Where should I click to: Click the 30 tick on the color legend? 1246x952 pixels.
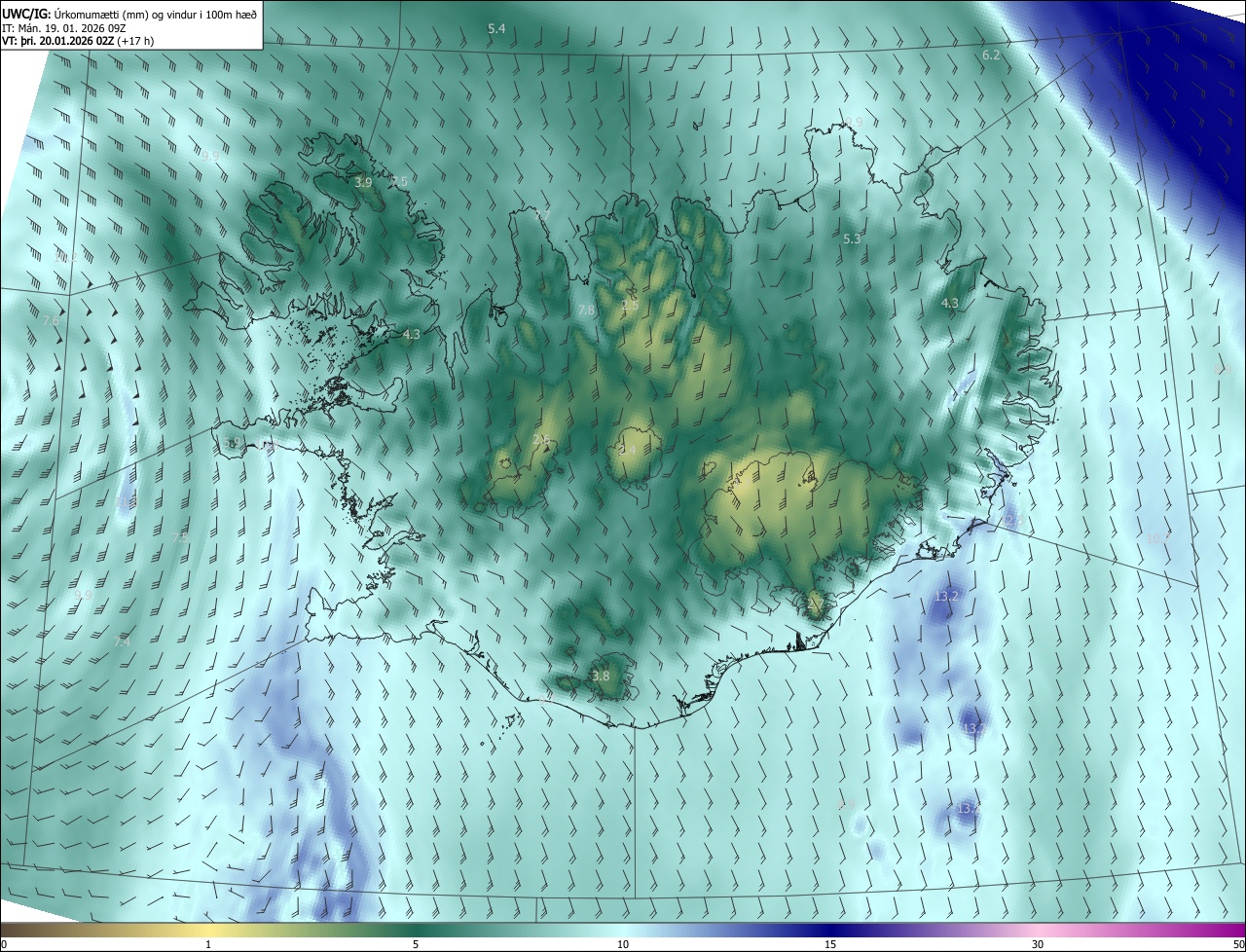tap(1038, 944)
